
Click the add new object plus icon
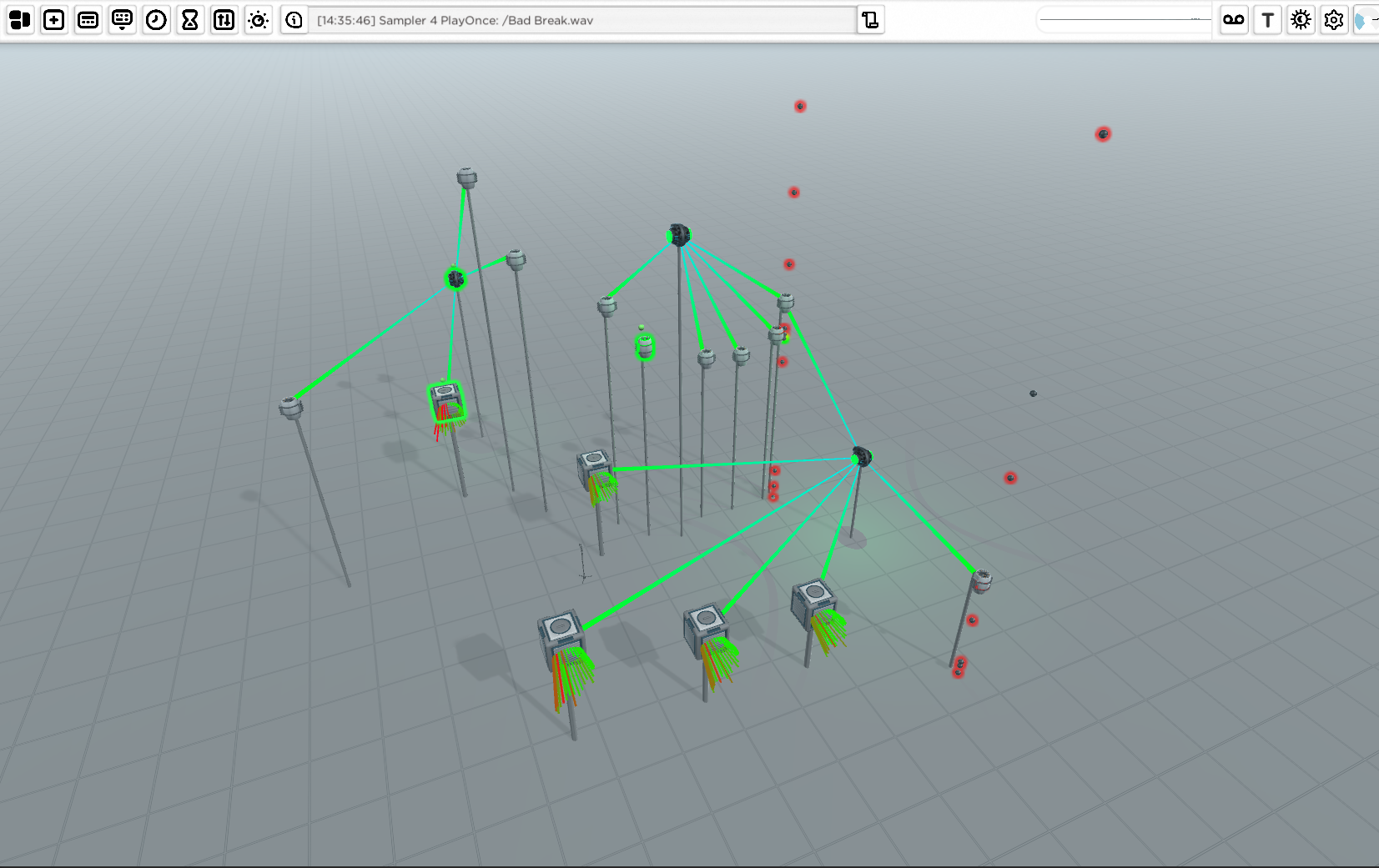(53, 20)
